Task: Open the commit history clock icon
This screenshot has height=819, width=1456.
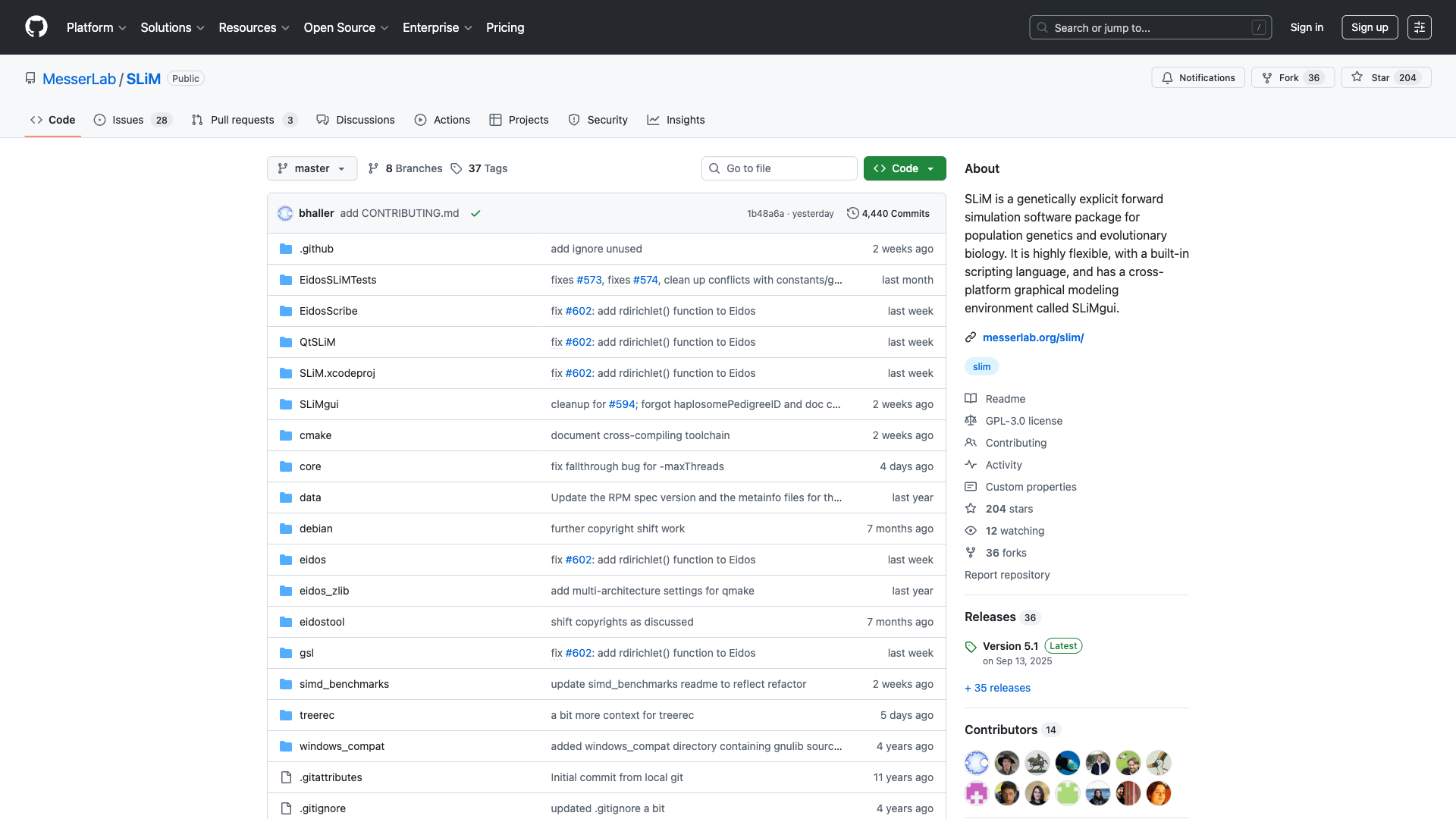Action: tap(853, 214)
